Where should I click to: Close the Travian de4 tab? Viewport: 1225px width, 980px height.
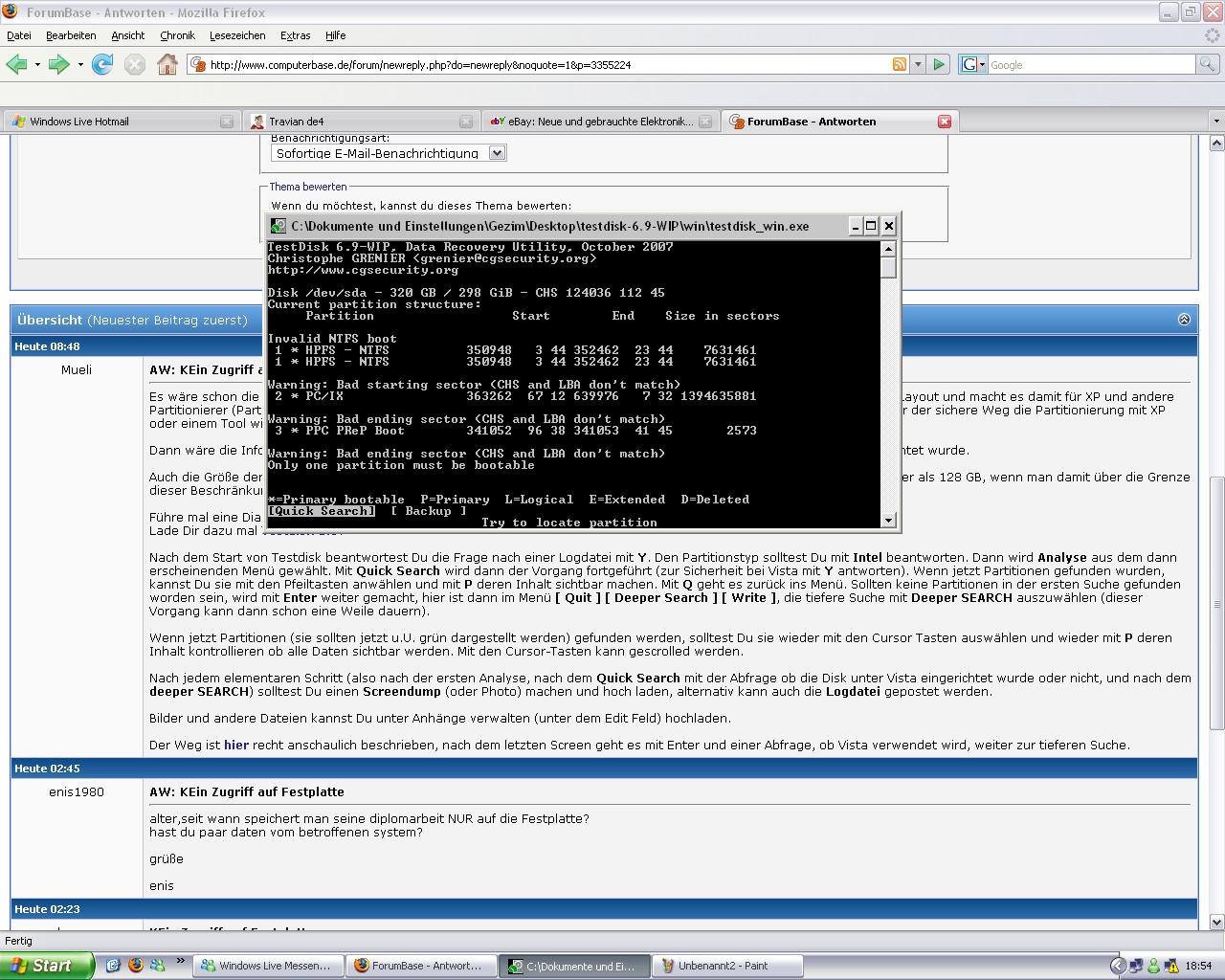(x=466, y=122)
